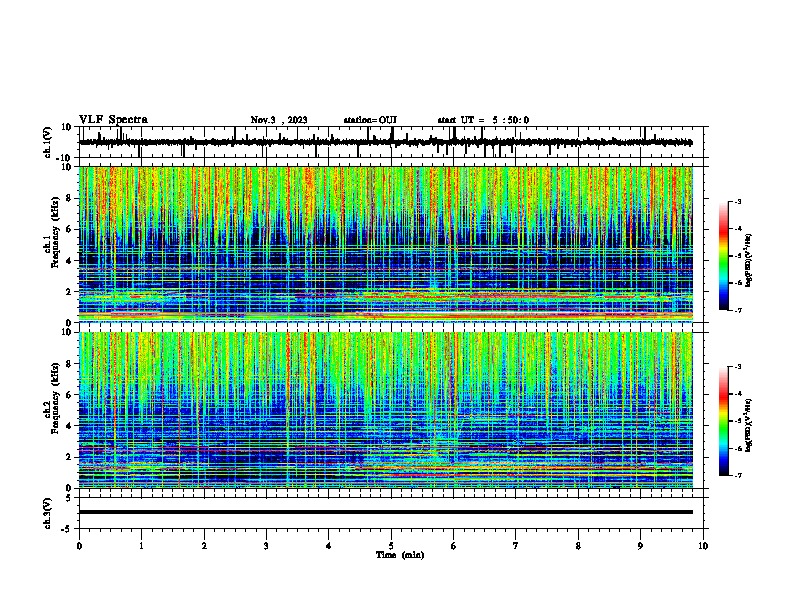The width and height of the screenshot is (792, 612).
Task: Click the "-3" label atop ch.1 color bar
Action: (x=737, y=201)
